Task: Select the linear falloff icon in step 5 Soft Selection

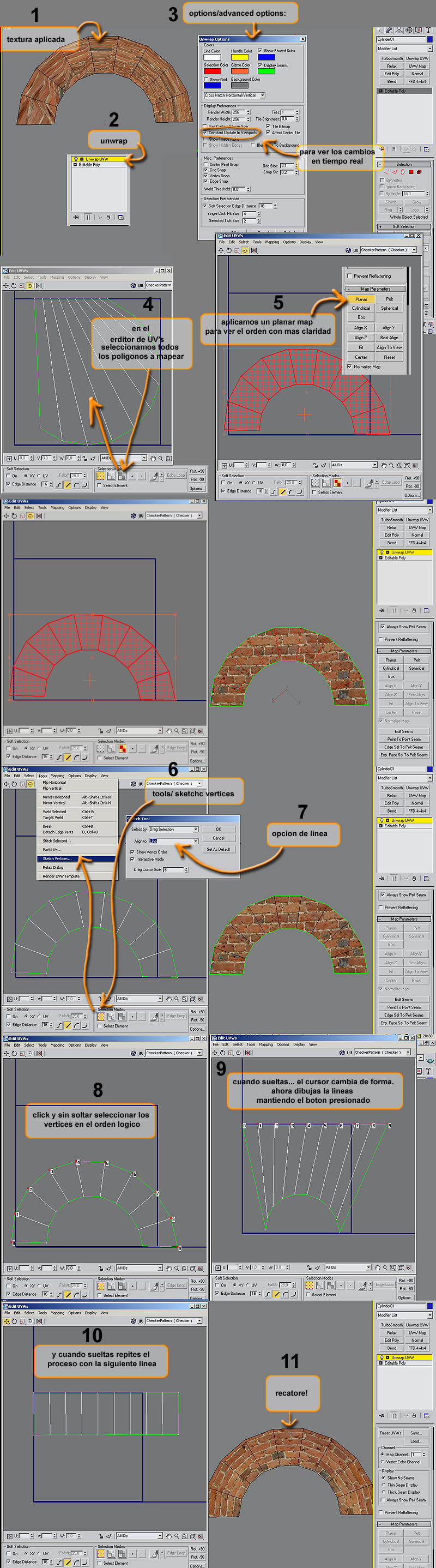Action: (x=283, y=491)
